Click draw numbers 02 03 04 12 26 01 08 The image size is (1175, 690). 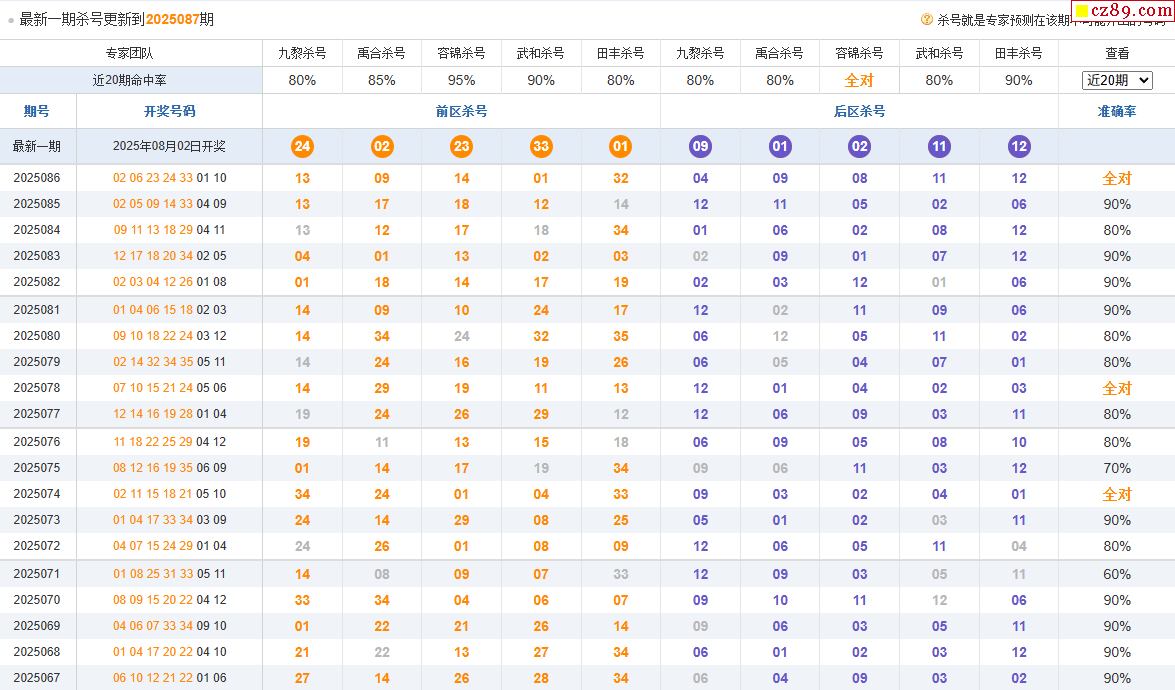pos(169,282)
